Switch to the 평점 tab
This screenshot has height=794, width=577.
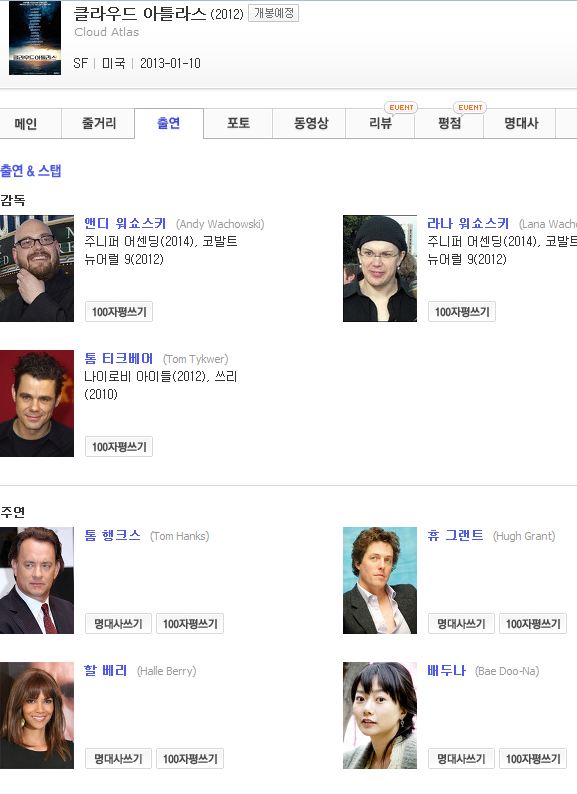click(x=449, y=123)
